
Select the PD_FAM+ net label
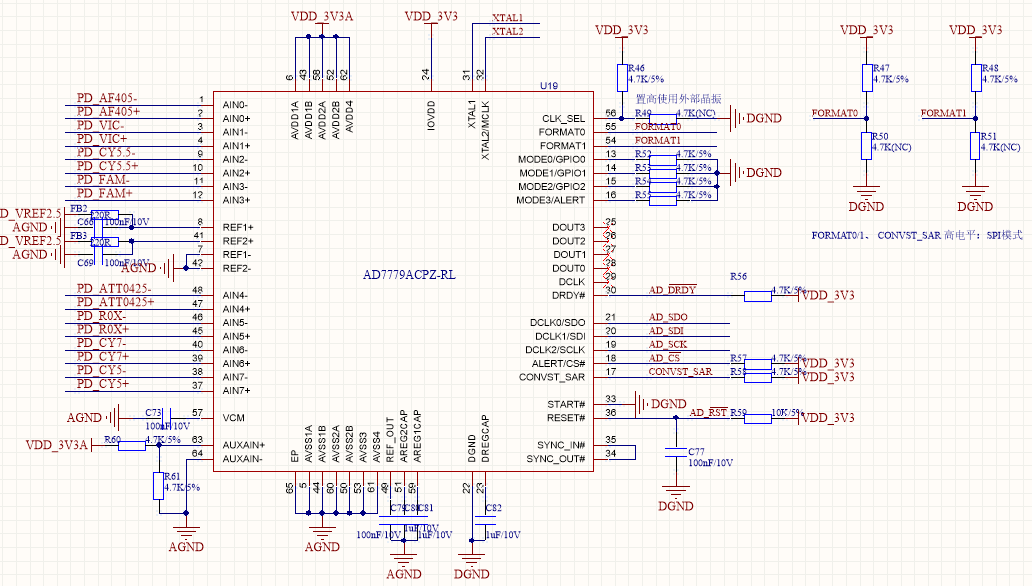104,194
